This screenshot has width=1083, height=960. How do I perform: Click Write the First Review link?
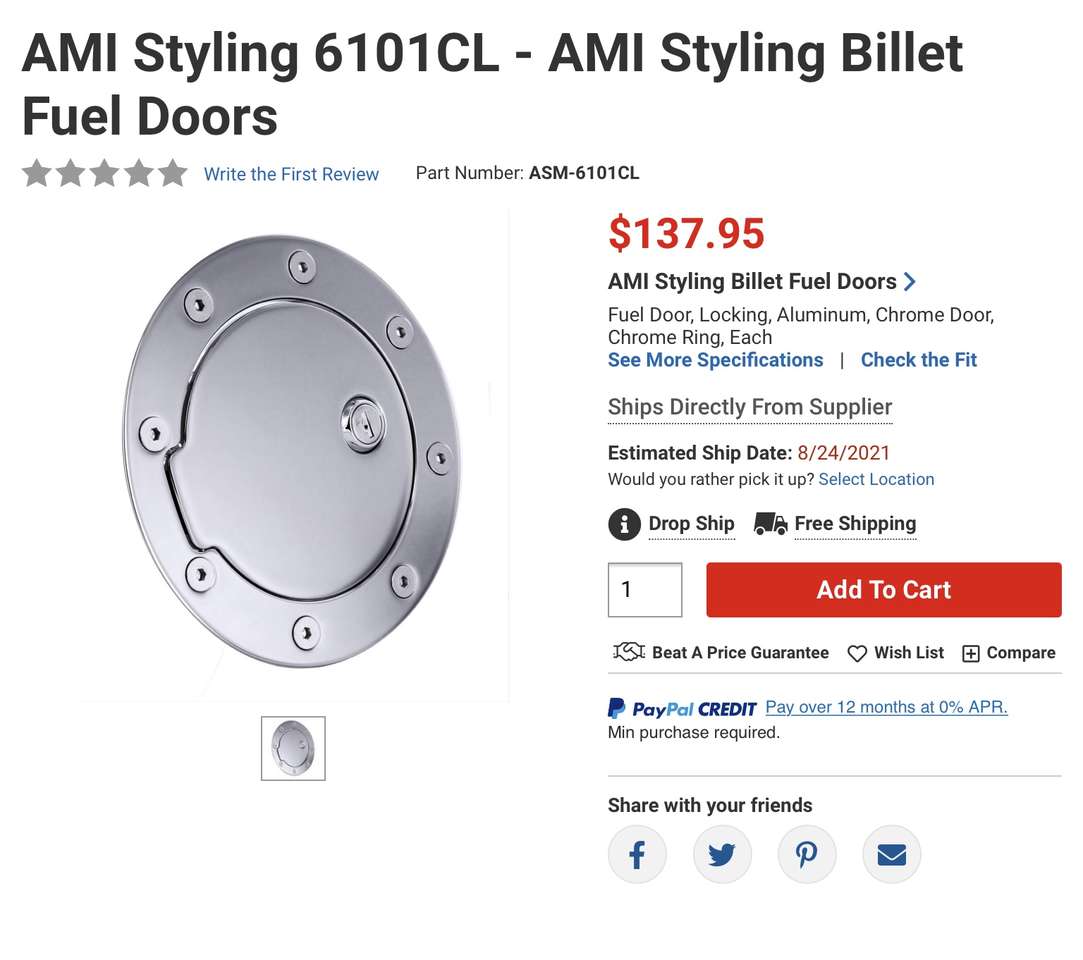pos(291,174)
